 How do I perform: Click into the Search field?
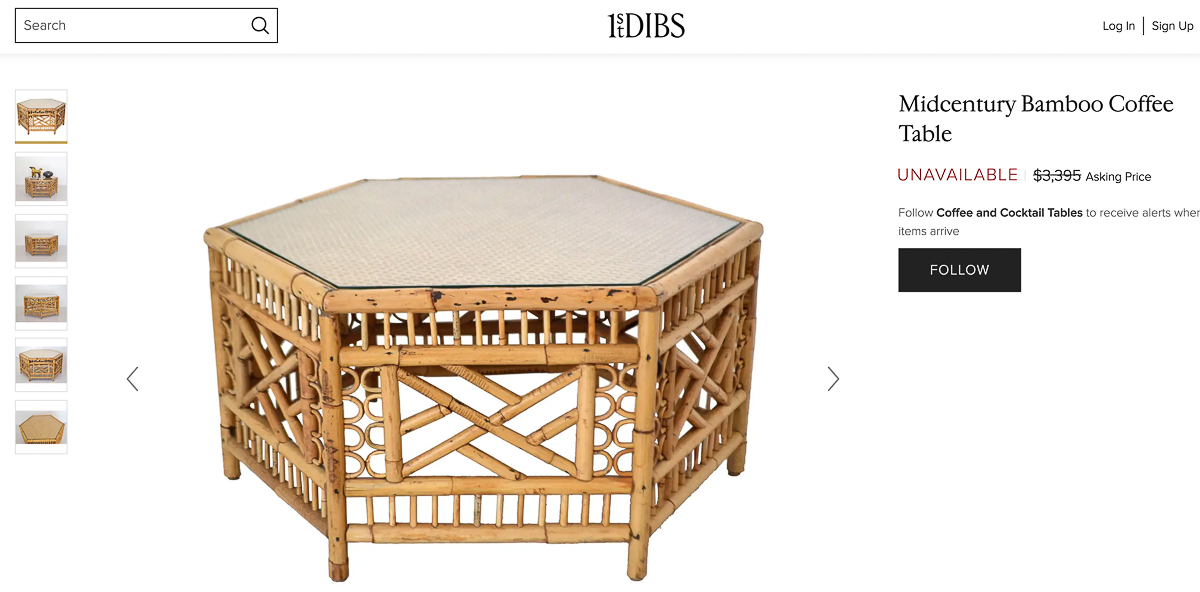tap(146, 26)
